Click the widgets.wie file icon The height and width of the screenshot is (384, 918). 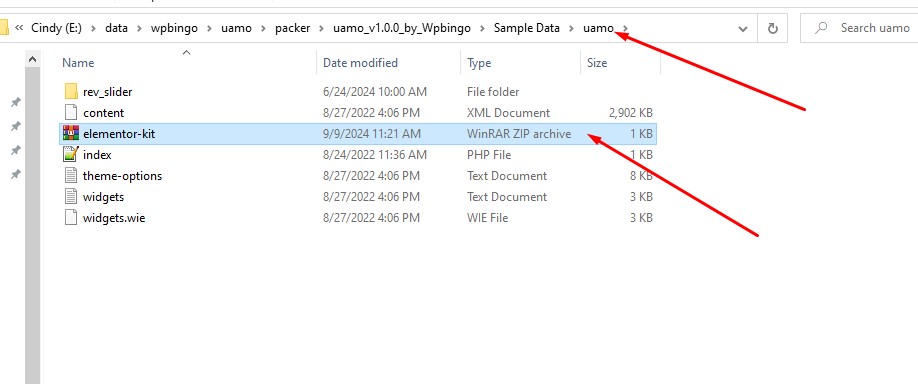(x=71, y=218)
